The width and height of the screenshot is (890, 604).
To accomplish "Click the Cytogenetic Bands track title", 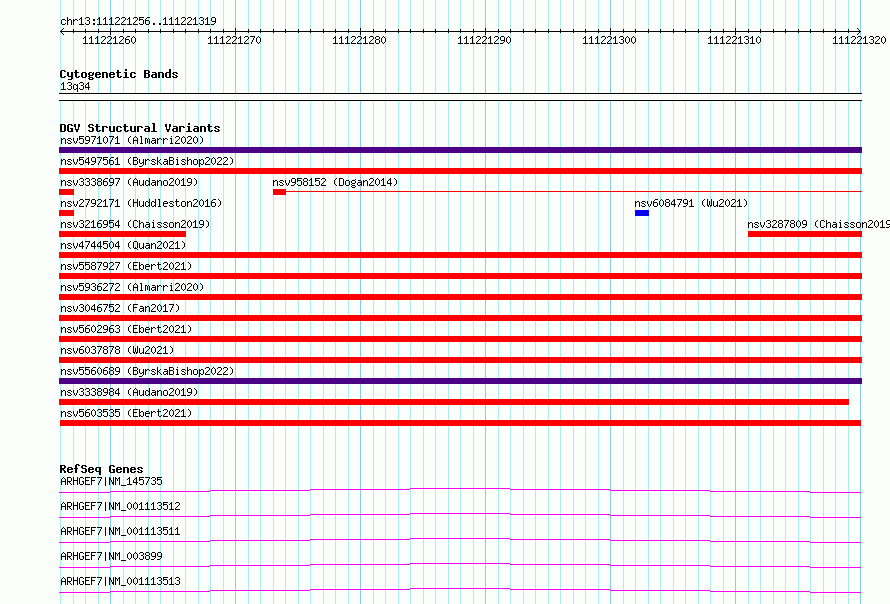I will 119,74.
